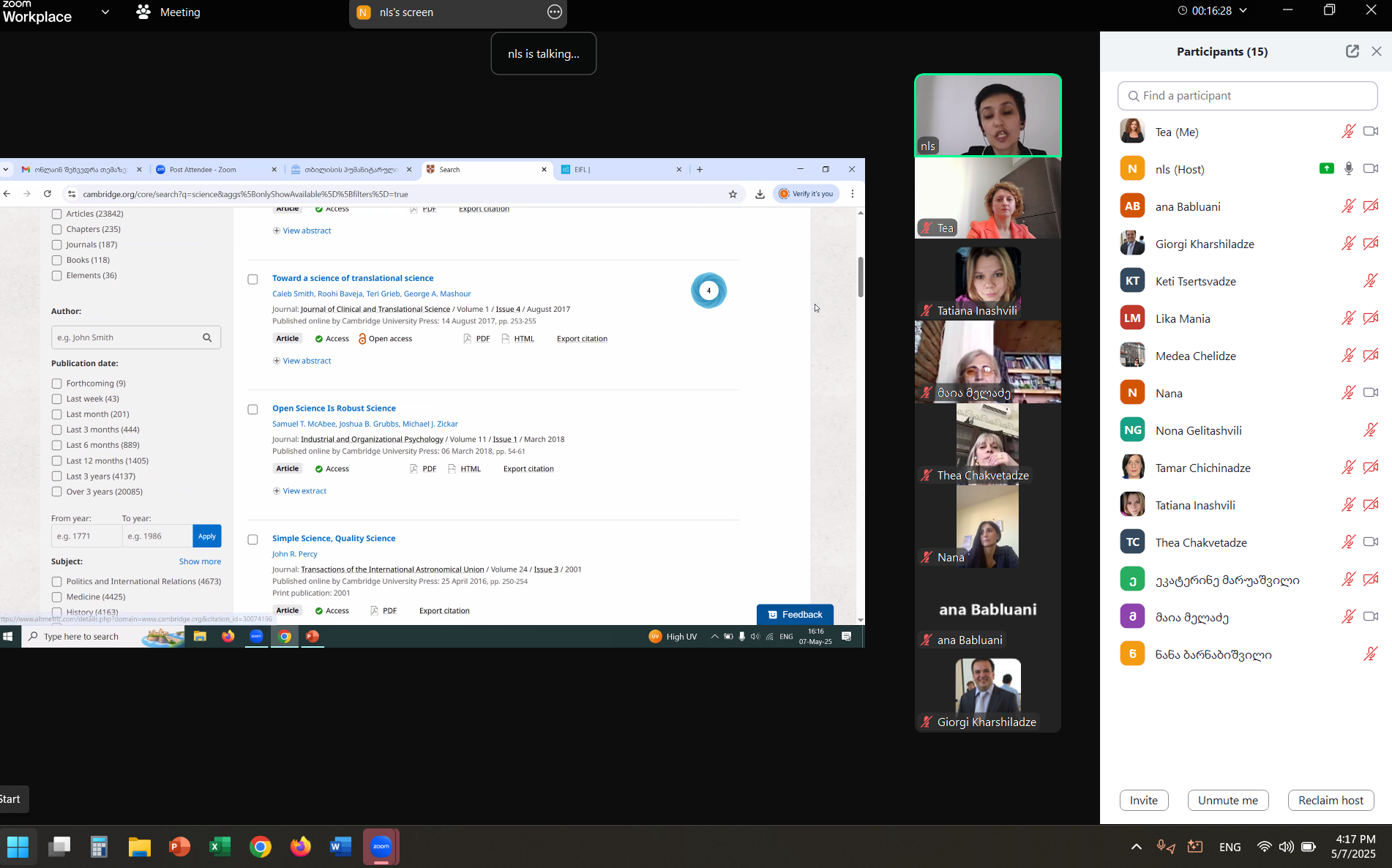Viewport: 1392px width, 868px height.
Task: Click the Reclaim host button
Action: pyautogui.click(x=1331, y=800)
